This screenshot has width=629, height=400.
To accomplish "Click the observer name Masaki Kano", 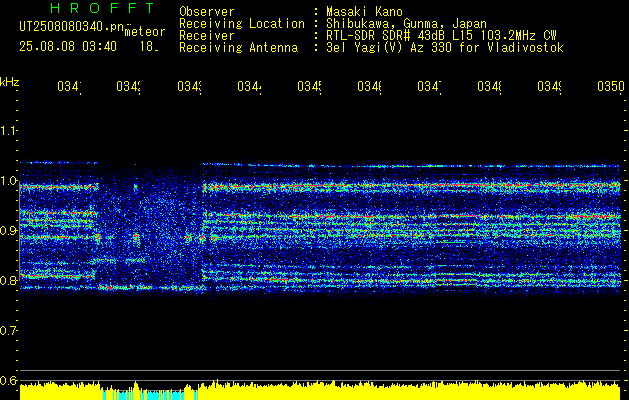I will (x=364, y=12).
